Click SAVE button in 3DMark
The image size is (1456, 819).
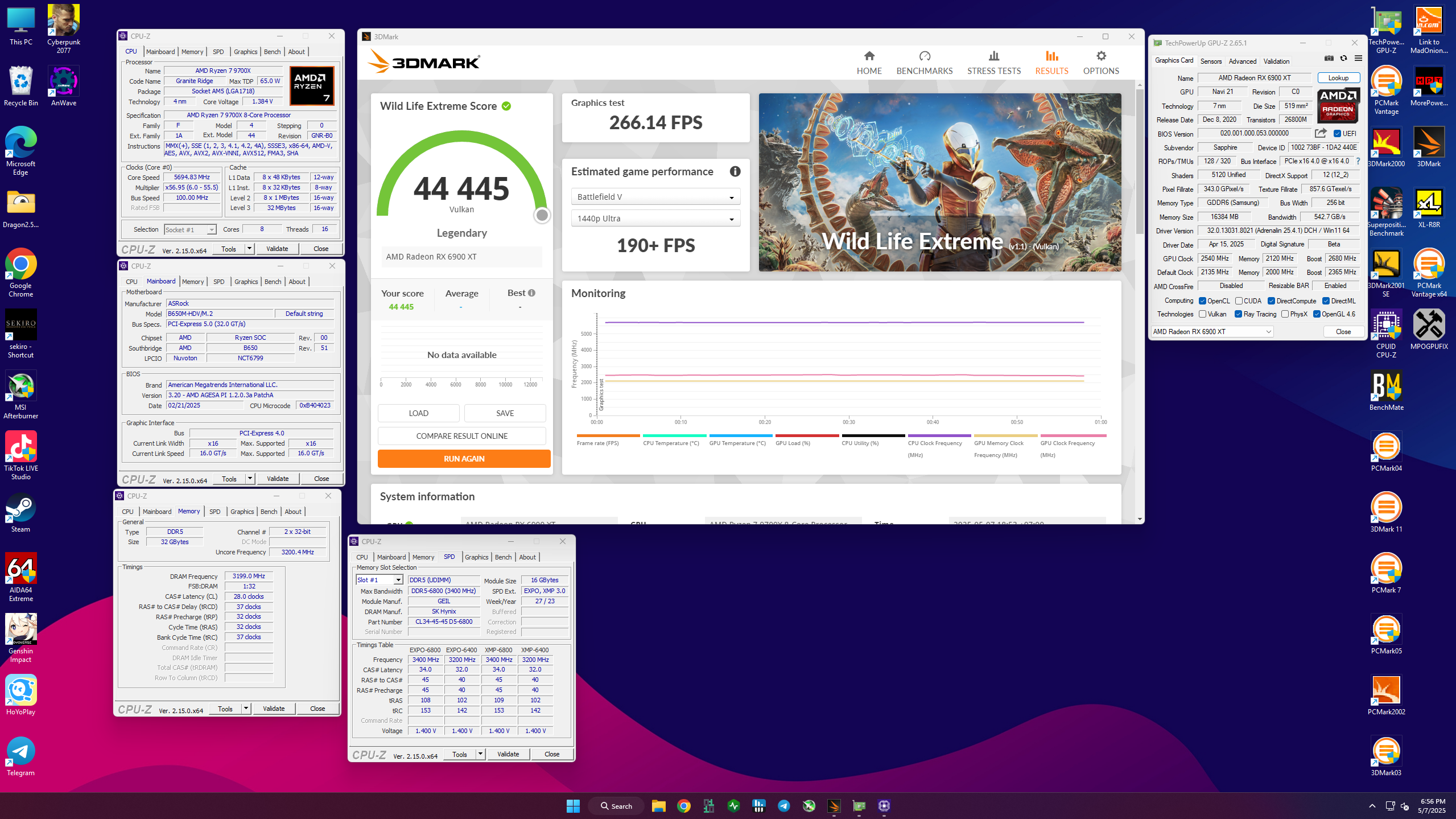pos(505,413)
